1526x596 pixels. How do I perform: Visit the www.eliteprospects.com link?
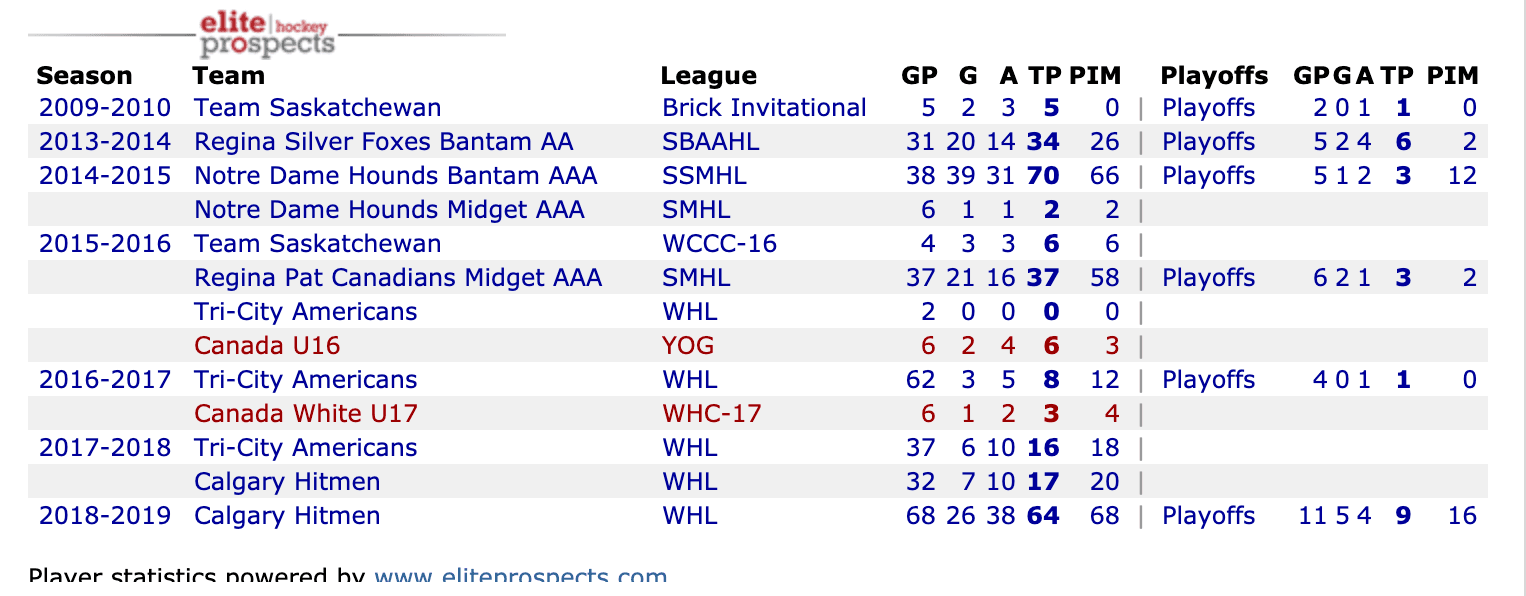click(520, 578)
